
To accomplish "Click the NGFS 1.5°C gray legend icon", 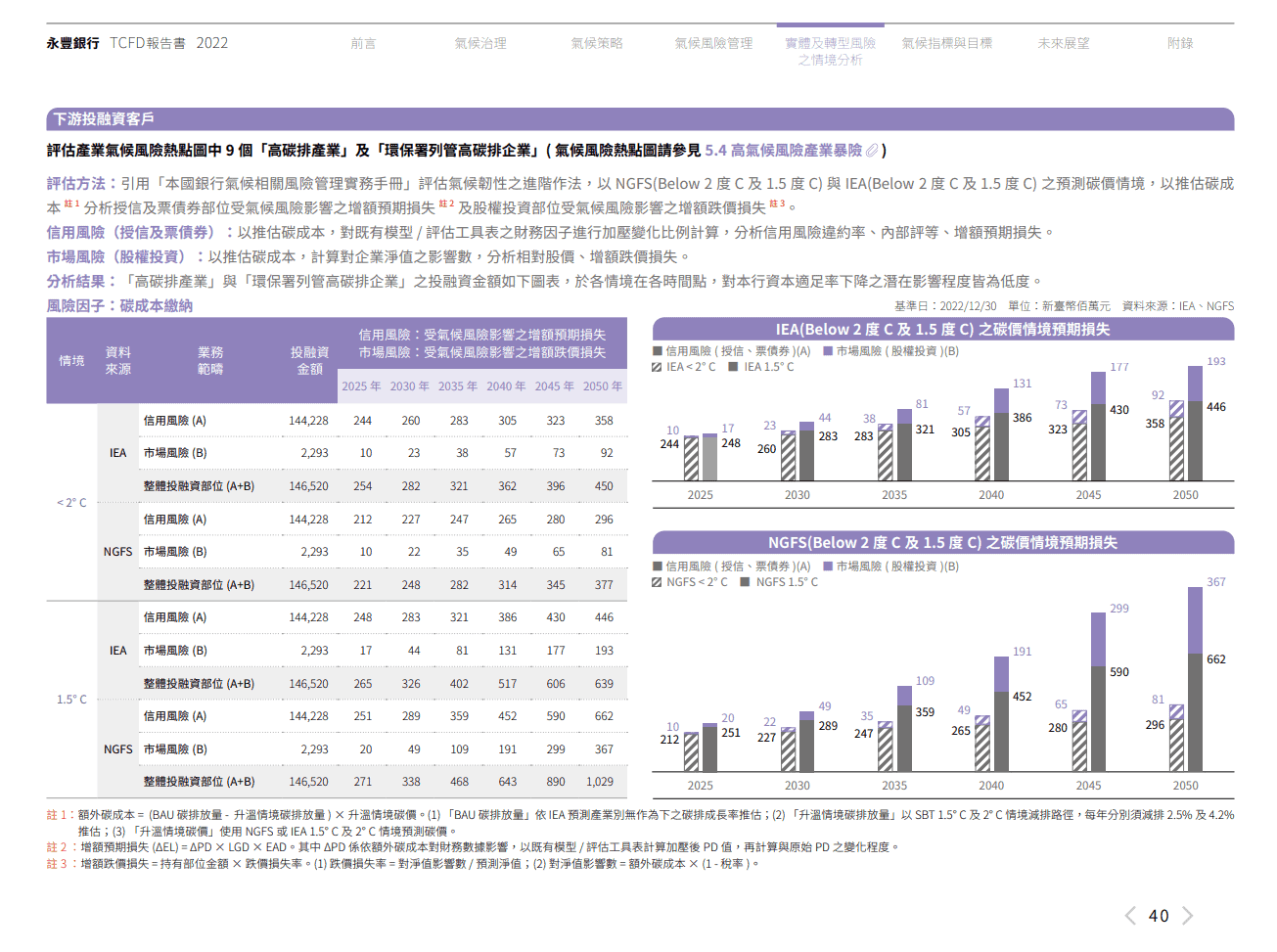I will click(x=746, y=582).
